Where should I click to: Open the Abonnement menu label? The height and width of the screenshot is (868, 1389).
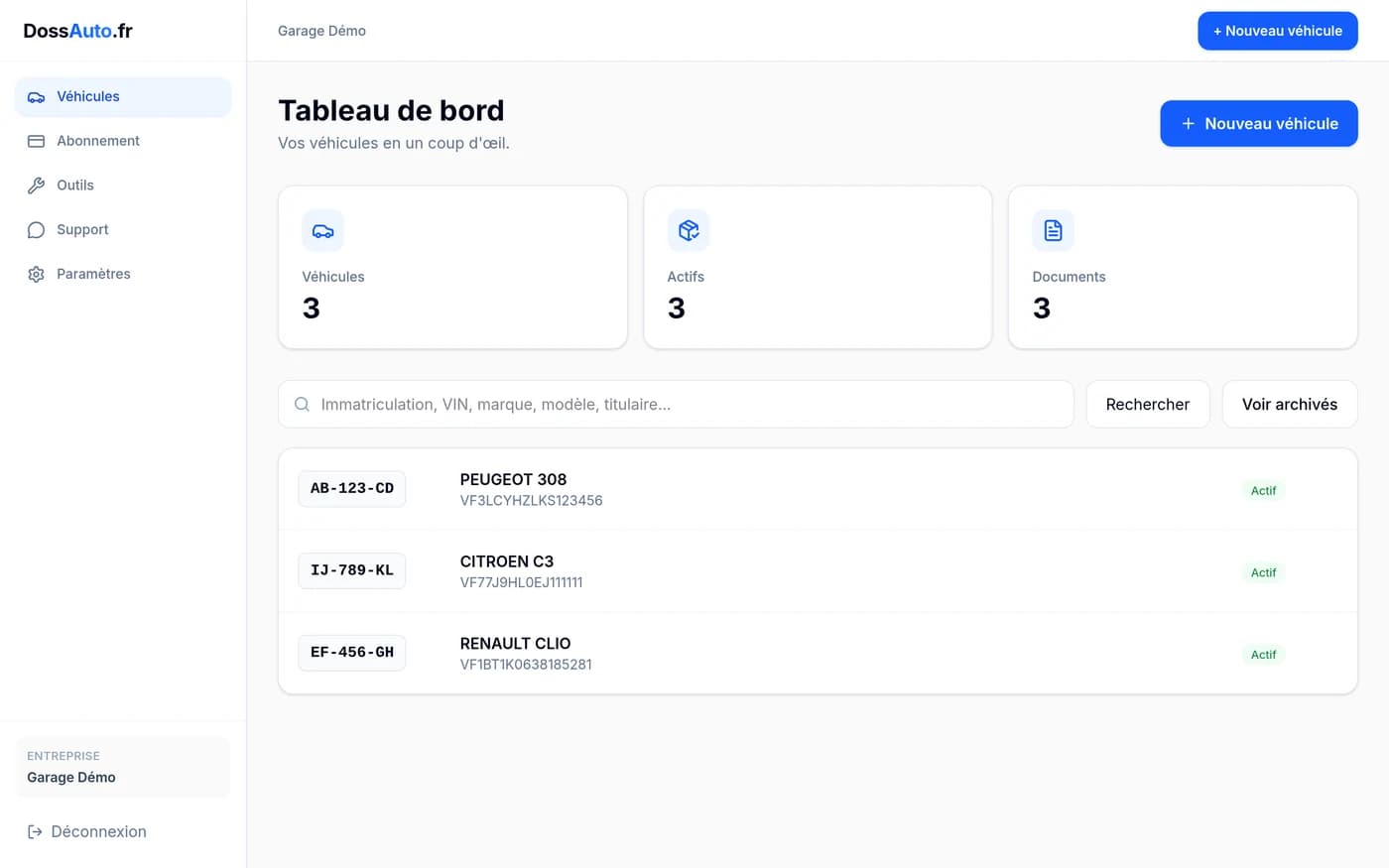point(98,141)
